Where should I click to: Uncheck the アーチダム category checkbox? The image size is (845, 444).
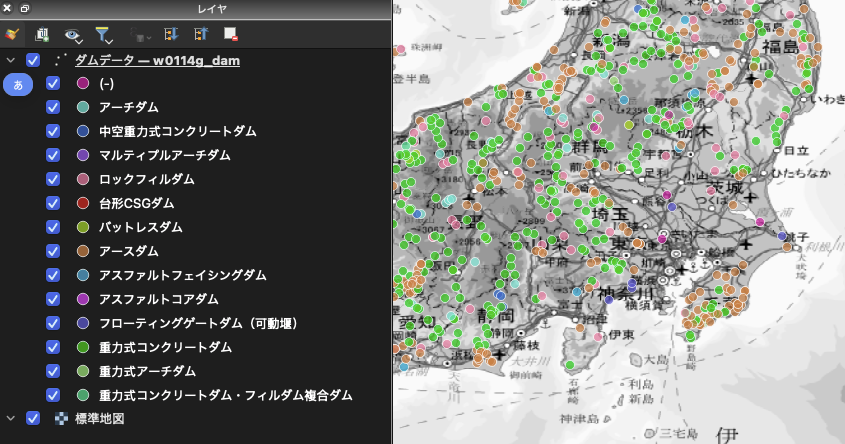[53, 107]
